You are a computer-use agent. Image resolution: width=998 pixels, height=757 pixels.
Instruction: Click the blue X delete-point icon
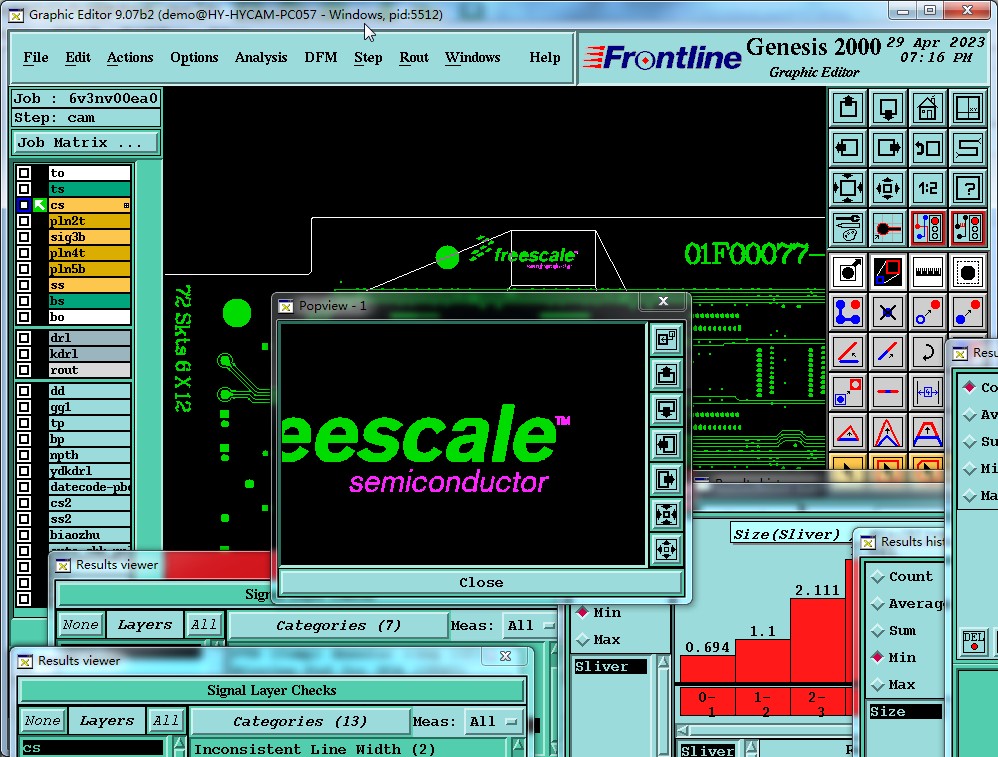pyautogui.click(x=888, y=312)
